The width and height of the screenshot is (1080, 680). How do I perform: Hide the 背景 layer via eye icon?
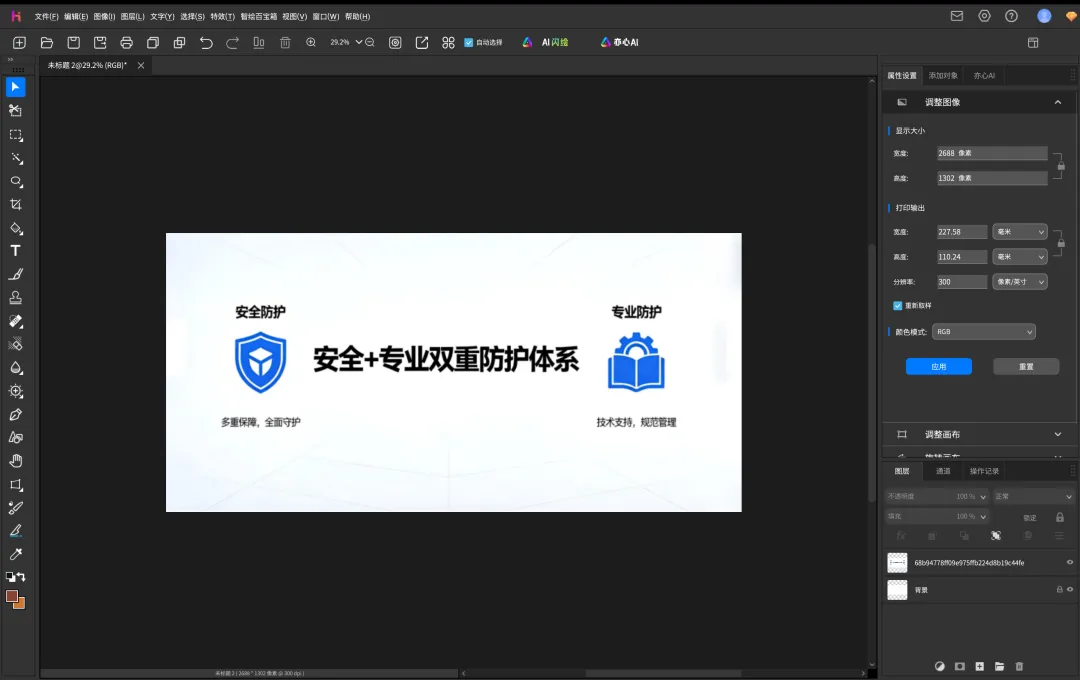tap(1070, 590)
